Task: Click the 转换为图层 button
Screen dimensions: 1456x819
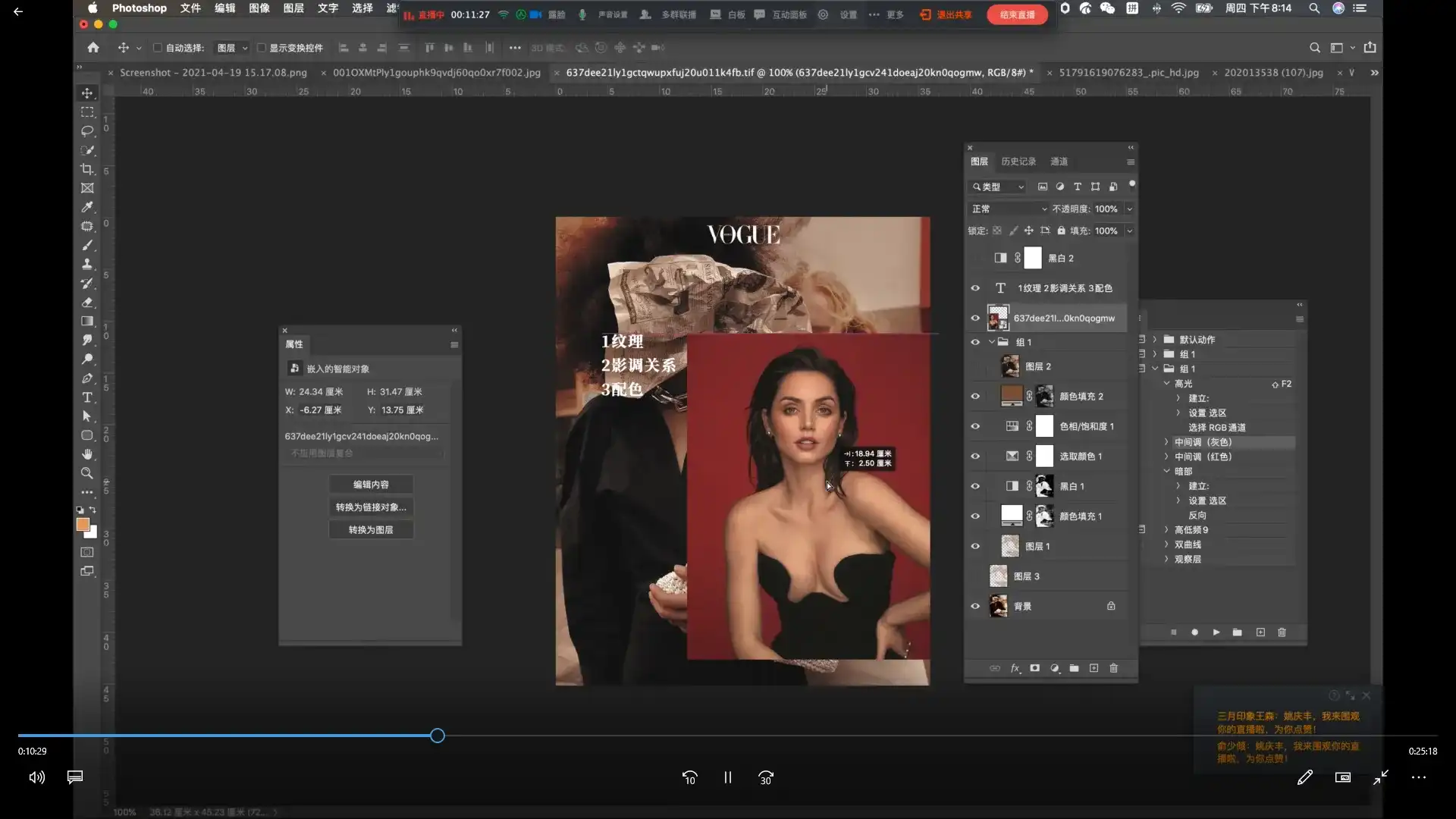Action: pyautogui.click(x=371, y=530)
